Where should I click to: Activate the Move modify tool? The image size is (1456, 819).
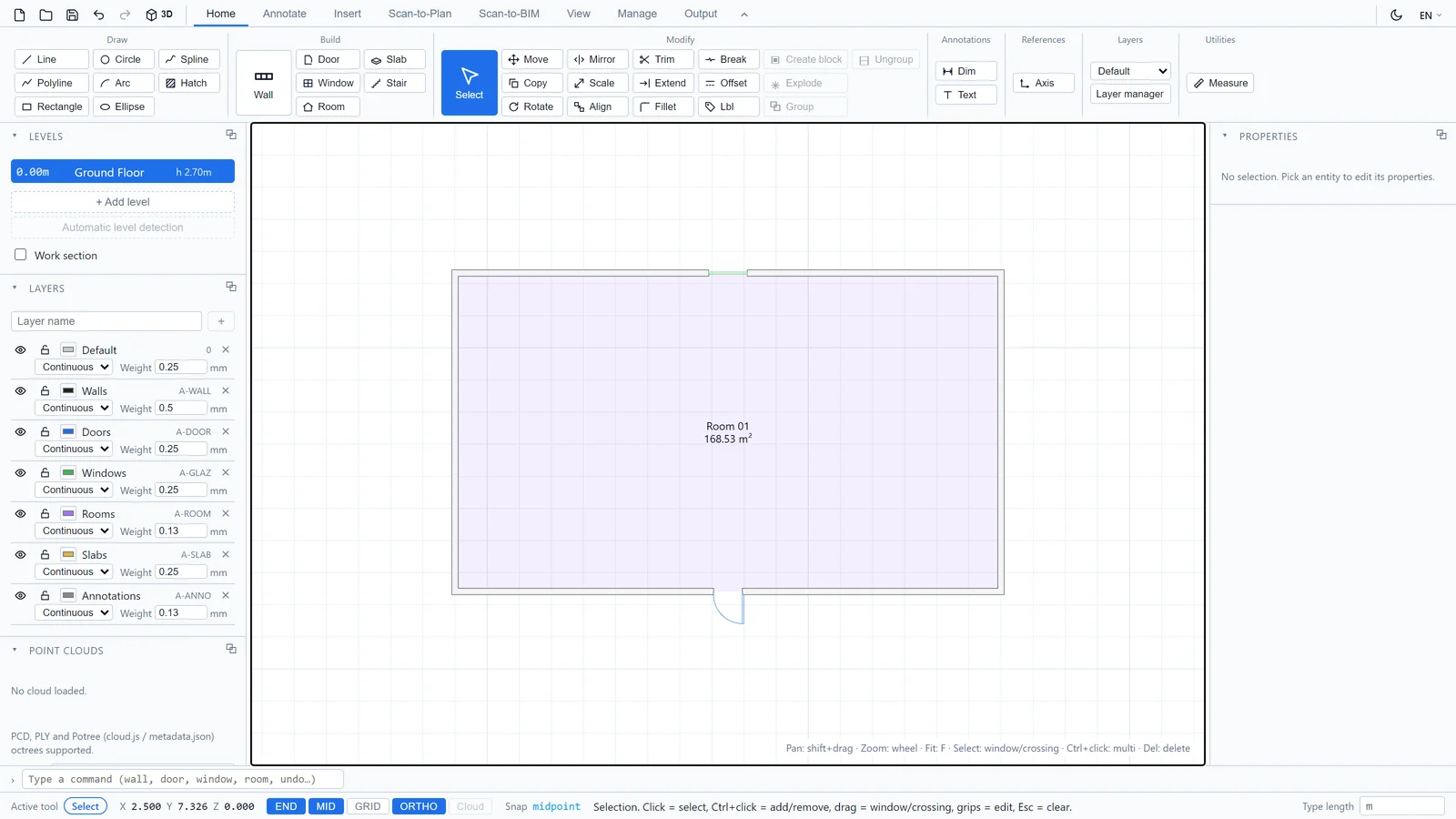tap(532, 59)
